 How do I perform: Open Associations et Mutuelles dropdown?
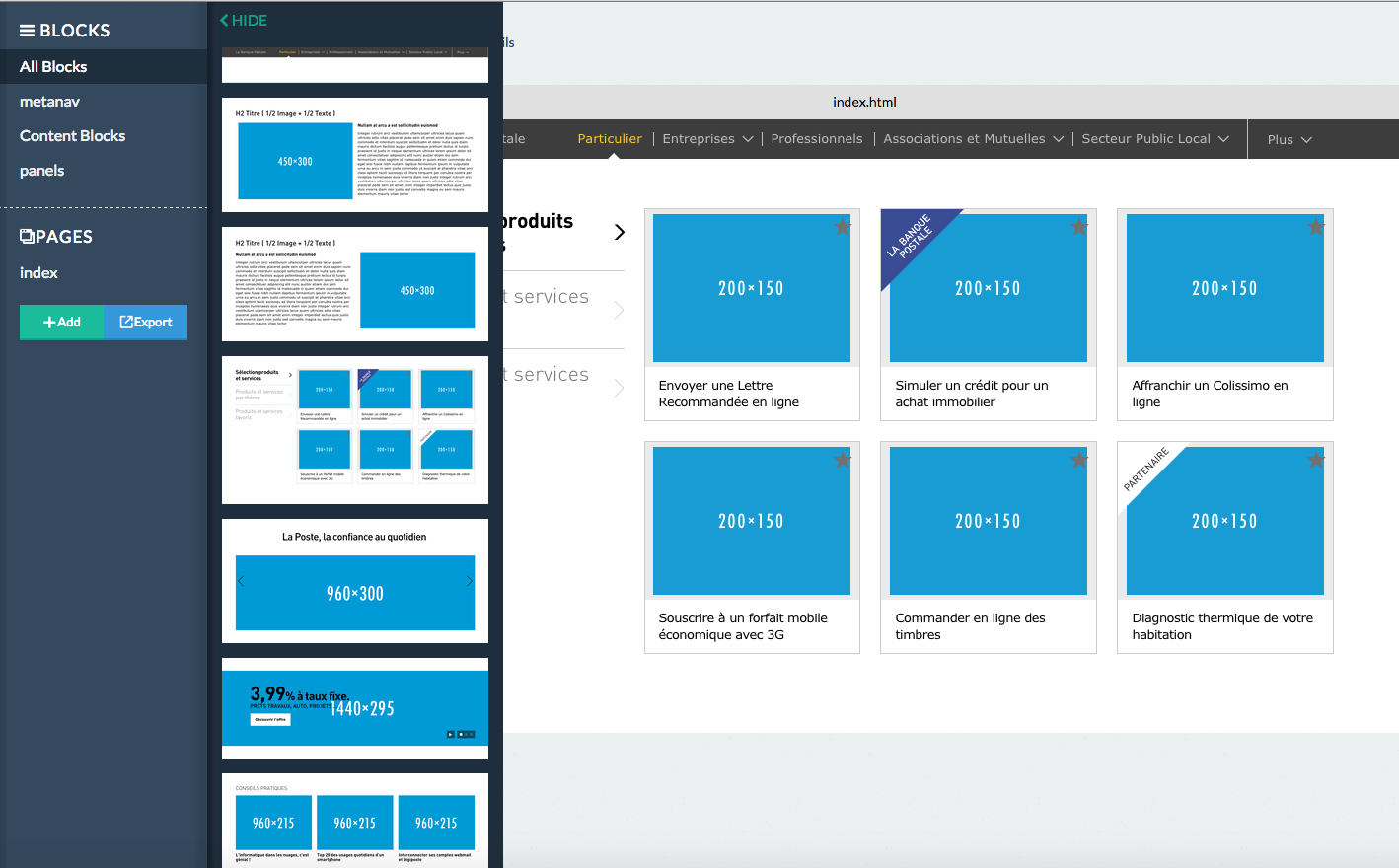pos(973,139)
